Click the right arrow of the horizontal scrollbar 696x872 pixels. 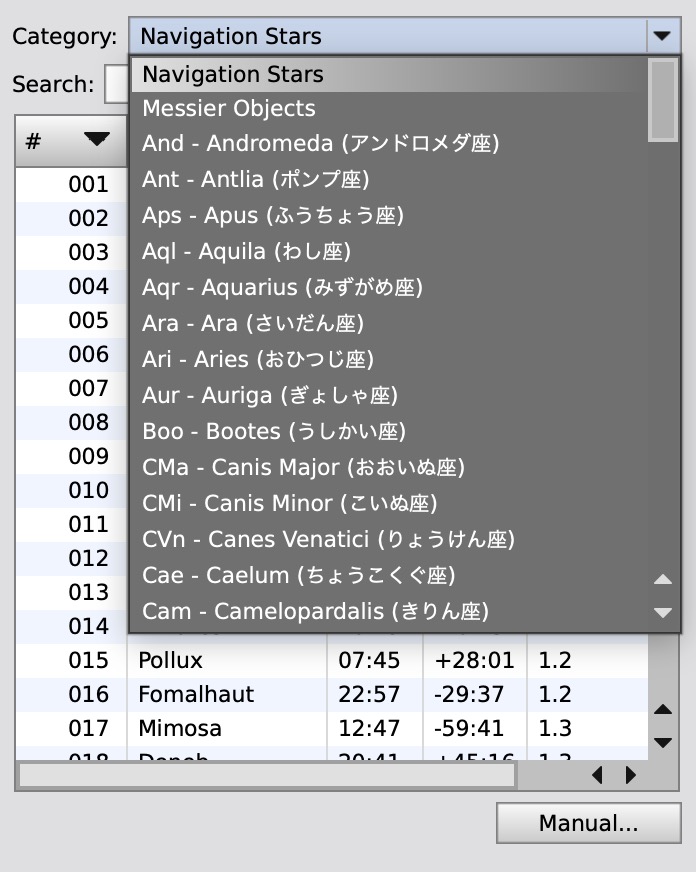point(630,775)
